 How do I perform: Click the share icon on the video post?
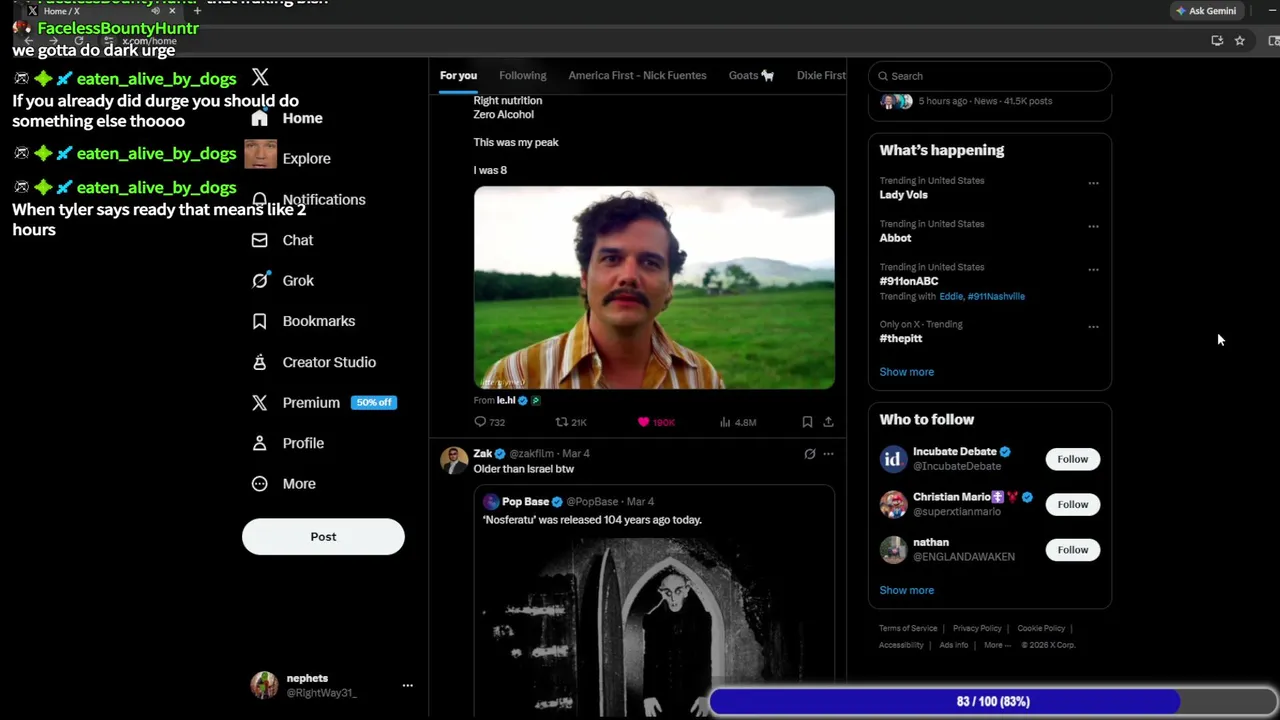[828, 422]
